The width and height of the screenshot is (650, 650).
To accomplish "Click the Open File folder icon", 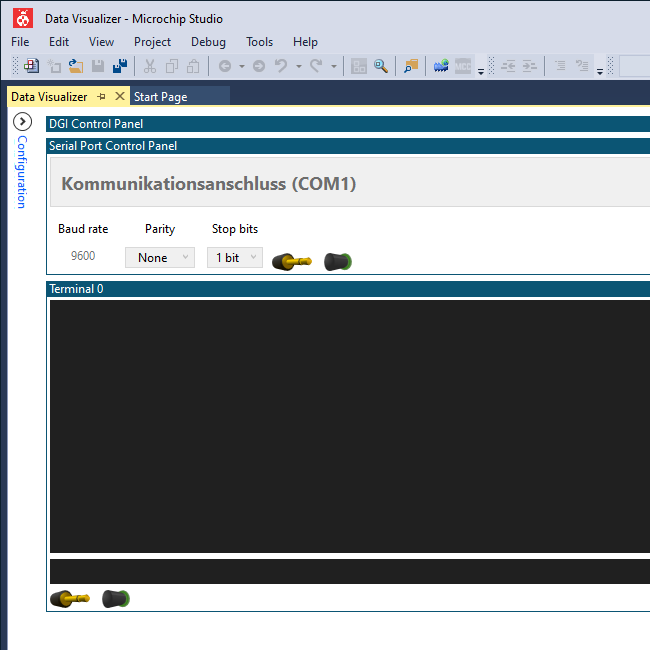I will point(75,66).
